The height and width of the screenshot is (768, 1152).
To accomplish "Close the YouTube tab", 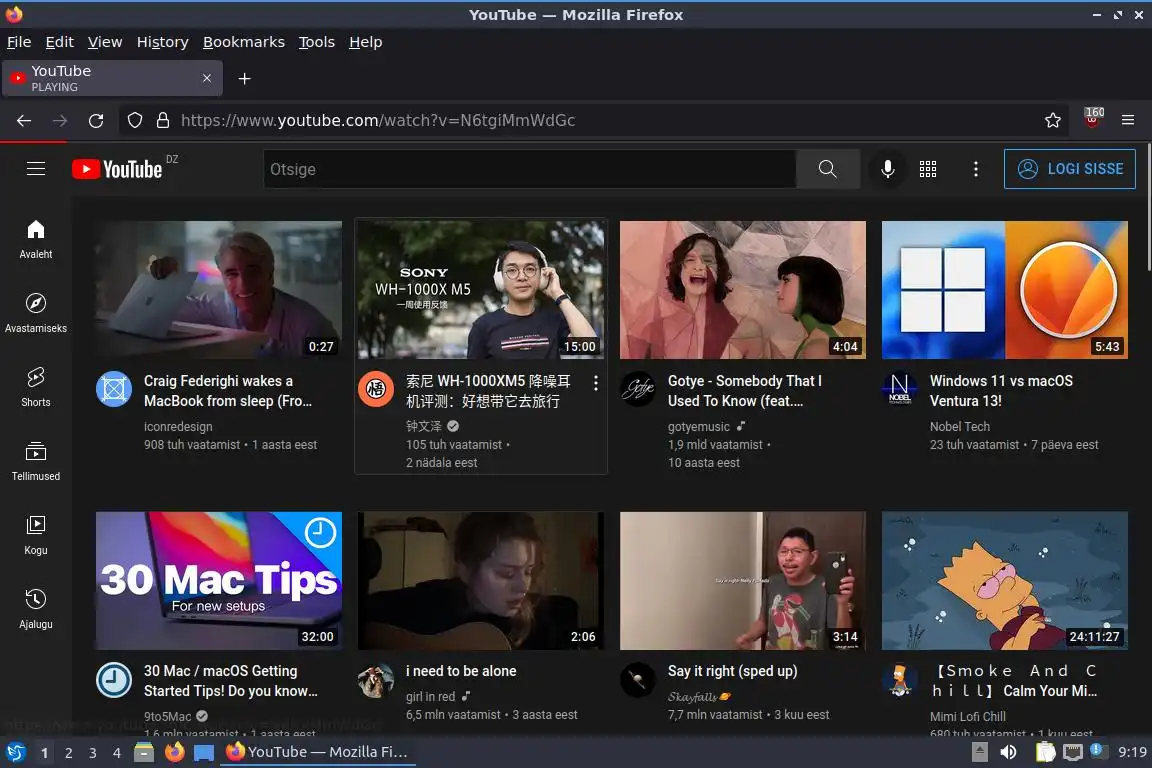I will click(x=207, y=78).
